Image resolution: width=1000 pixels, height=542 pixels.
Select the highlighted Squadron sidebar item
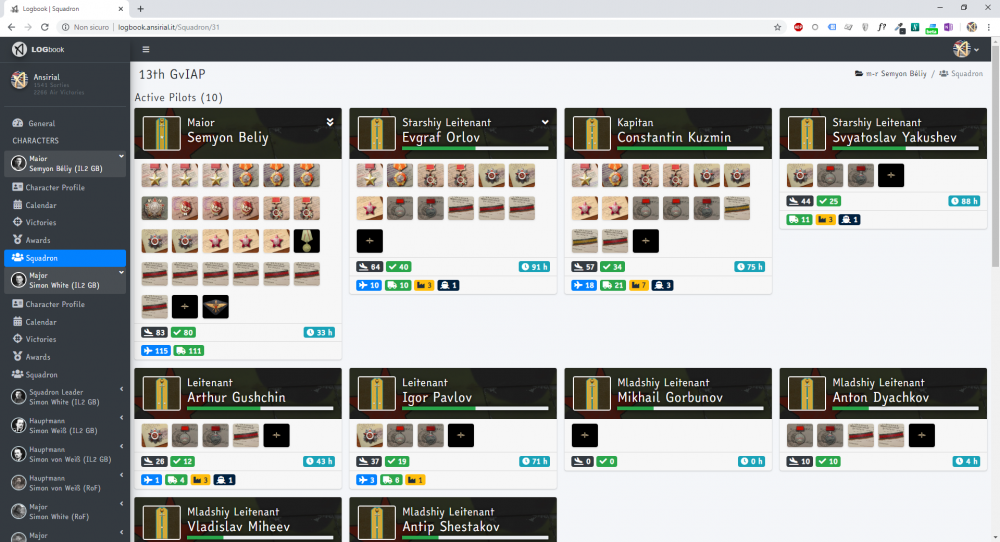[65, 258]
